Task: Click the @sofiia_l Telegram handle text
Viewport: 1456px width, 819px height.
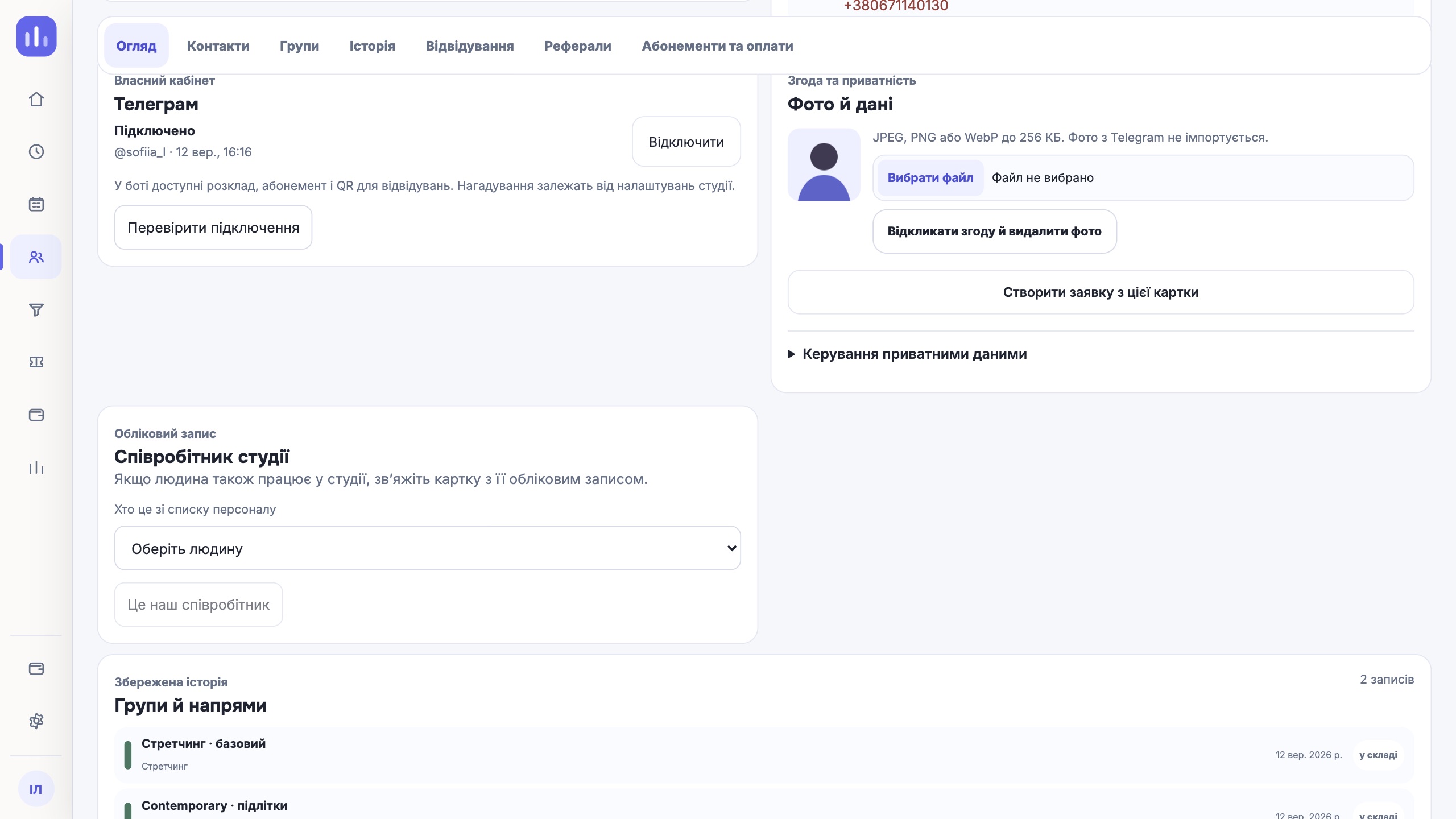Action: (140, 152)
